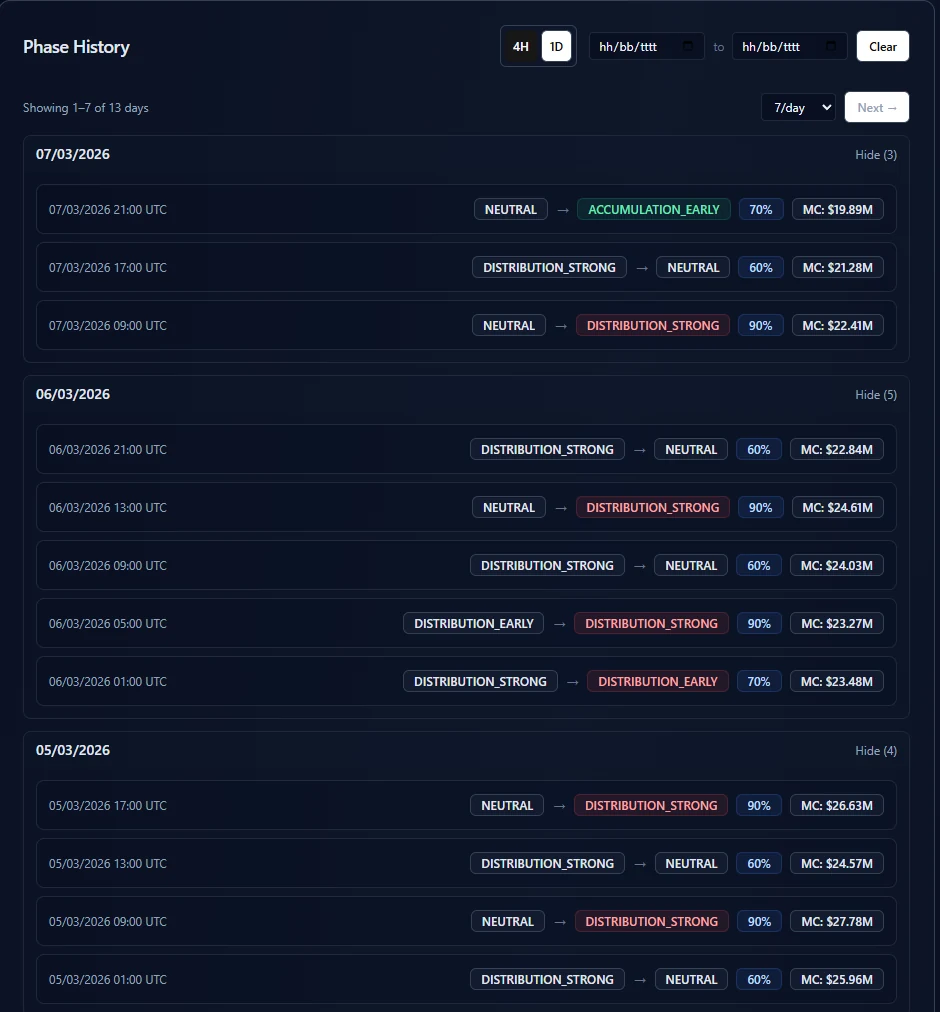Click the MC: $27.78M badge

click(x=837, y=922)
